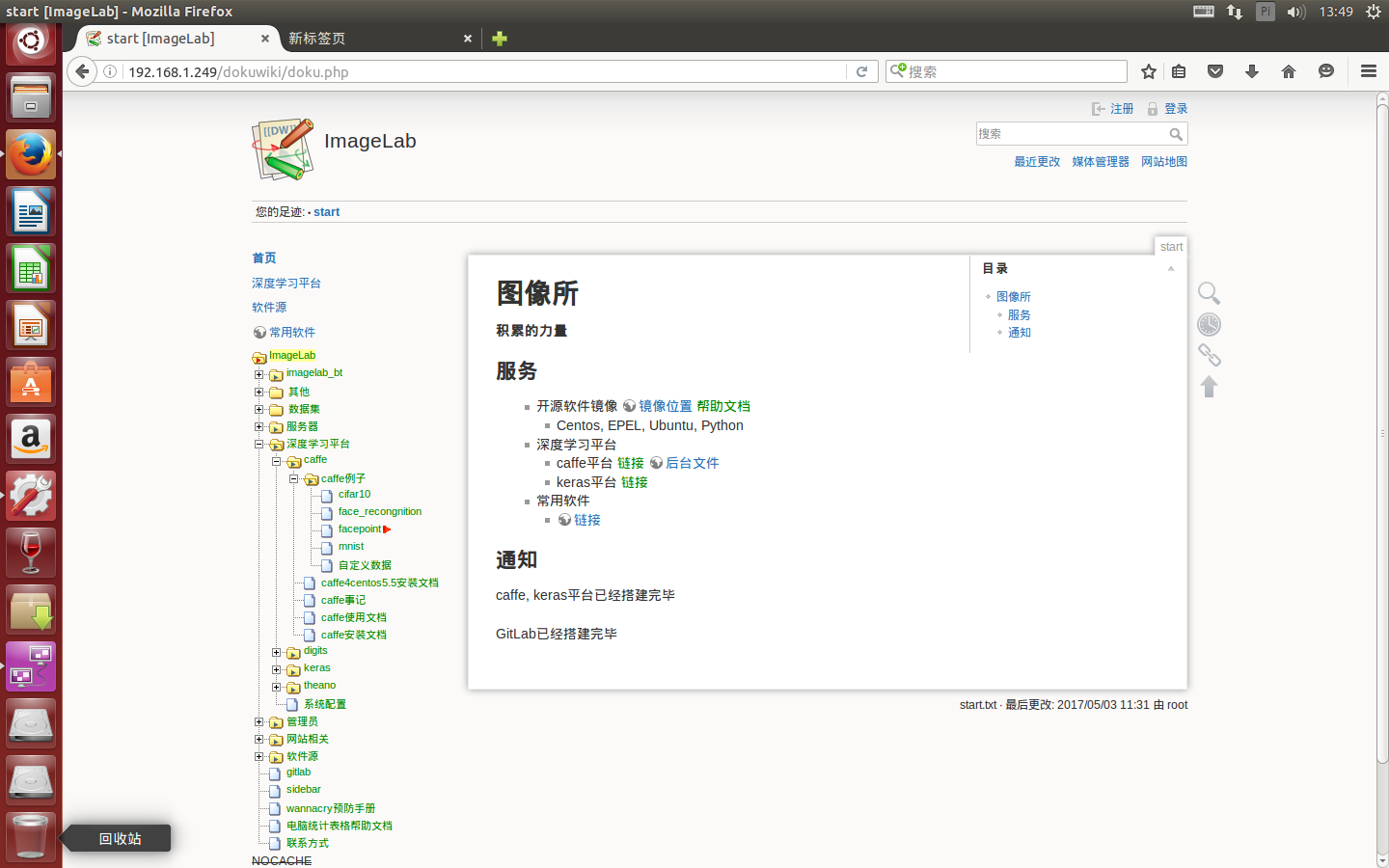Open LibreOffice Calc from the launcher
The height and width of the screenshot is (868, 1389).
[31, 269]
